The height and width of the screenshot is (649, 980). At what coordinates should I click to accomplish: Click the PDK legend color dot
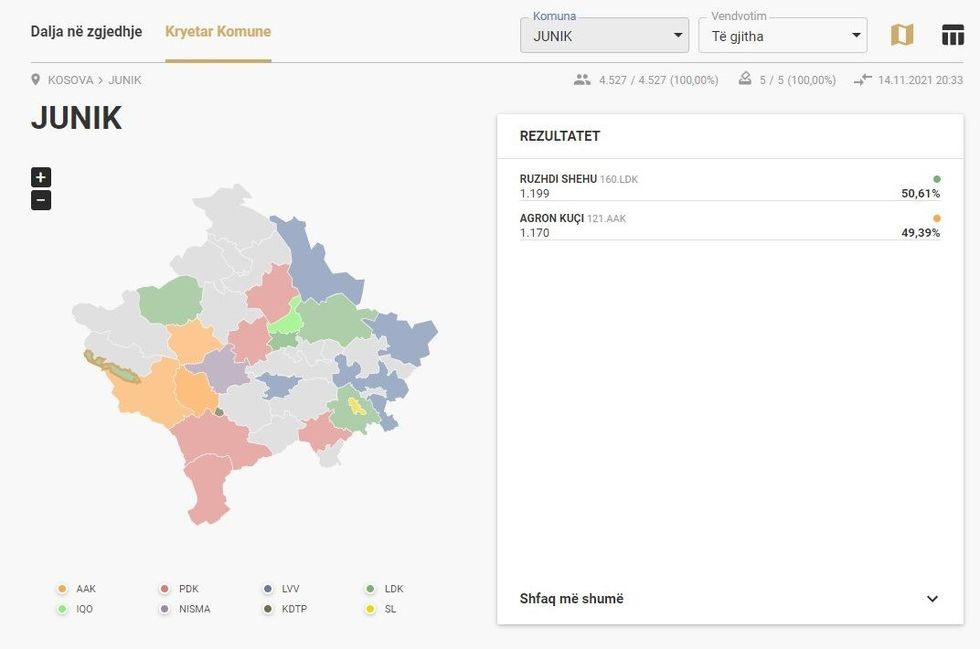click(165, 589)
